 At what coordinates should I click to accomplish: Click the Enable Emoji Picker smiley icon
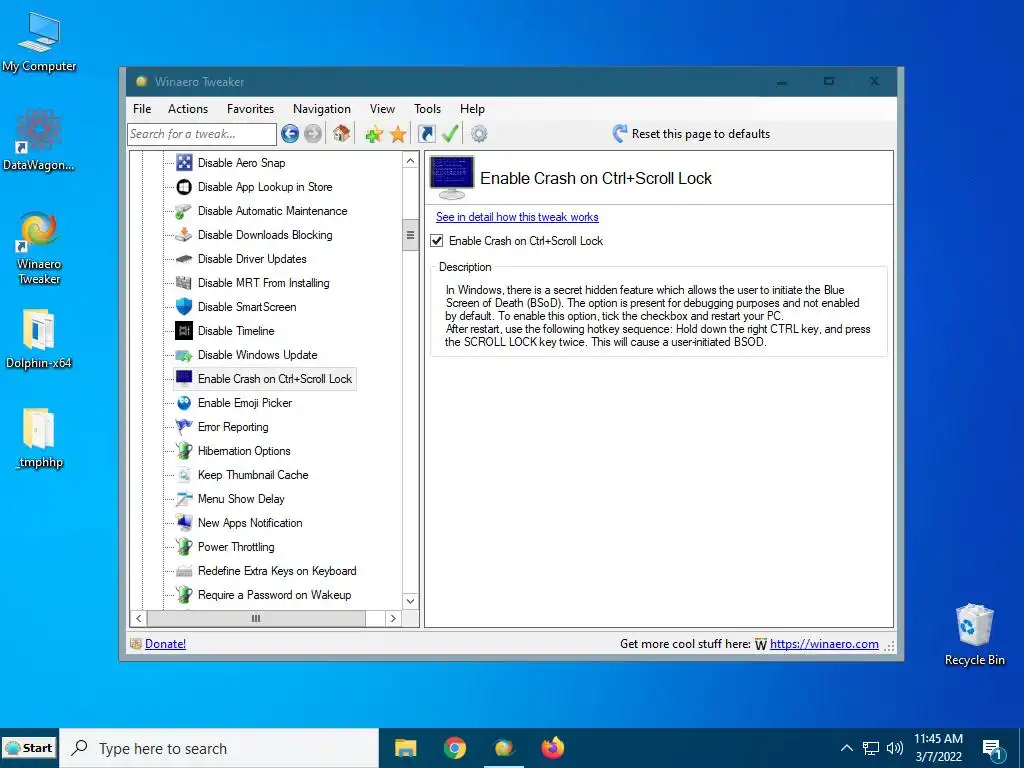[x=185, y=403]
